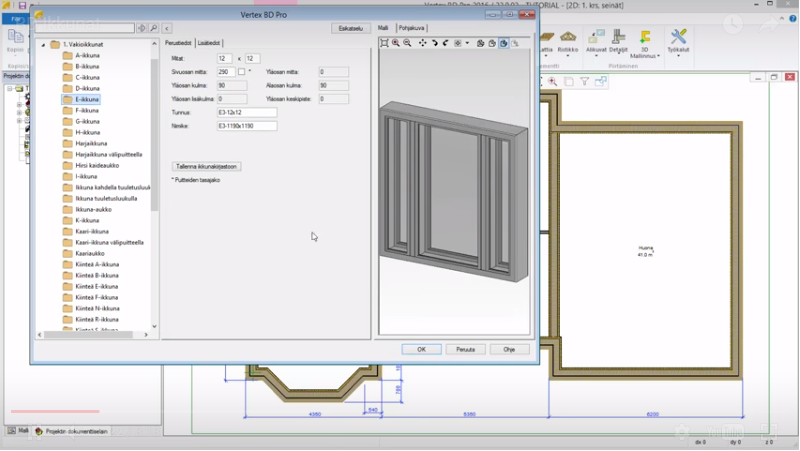Click the zoom in magnifier in preview toolbar
The width and height of the screenshot is (800, 451).
pyautogui.click(x=396, y=43)
